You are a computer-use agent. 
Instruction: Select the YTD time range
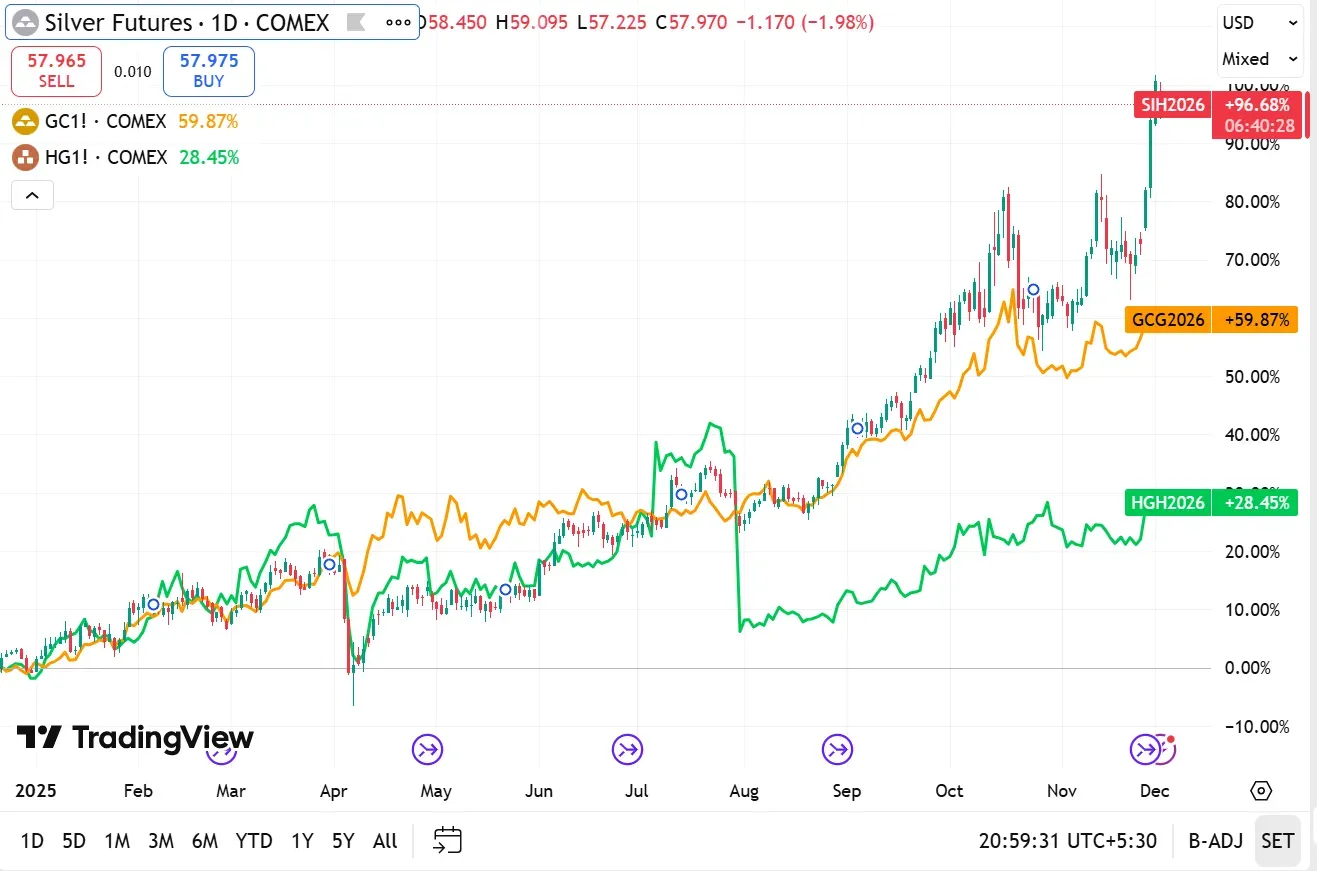pos(254,841)
